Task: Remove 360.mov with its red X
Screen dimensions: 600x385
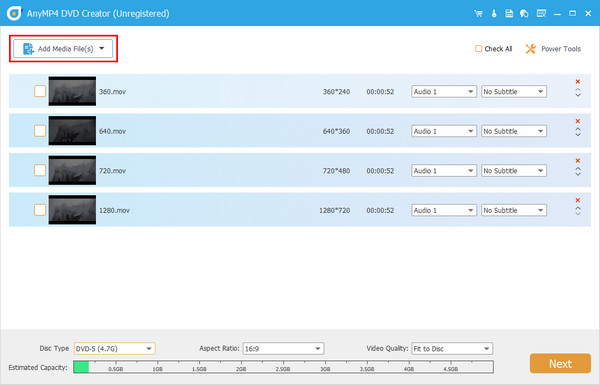Action: coord(578,82)
